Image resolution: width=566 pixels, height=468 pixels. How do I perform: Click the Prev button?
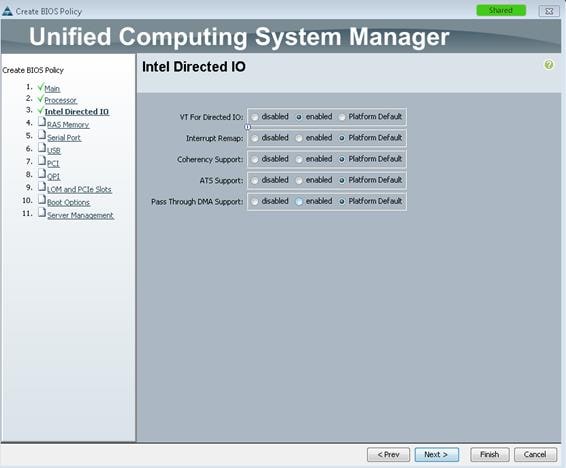[388, 455]
